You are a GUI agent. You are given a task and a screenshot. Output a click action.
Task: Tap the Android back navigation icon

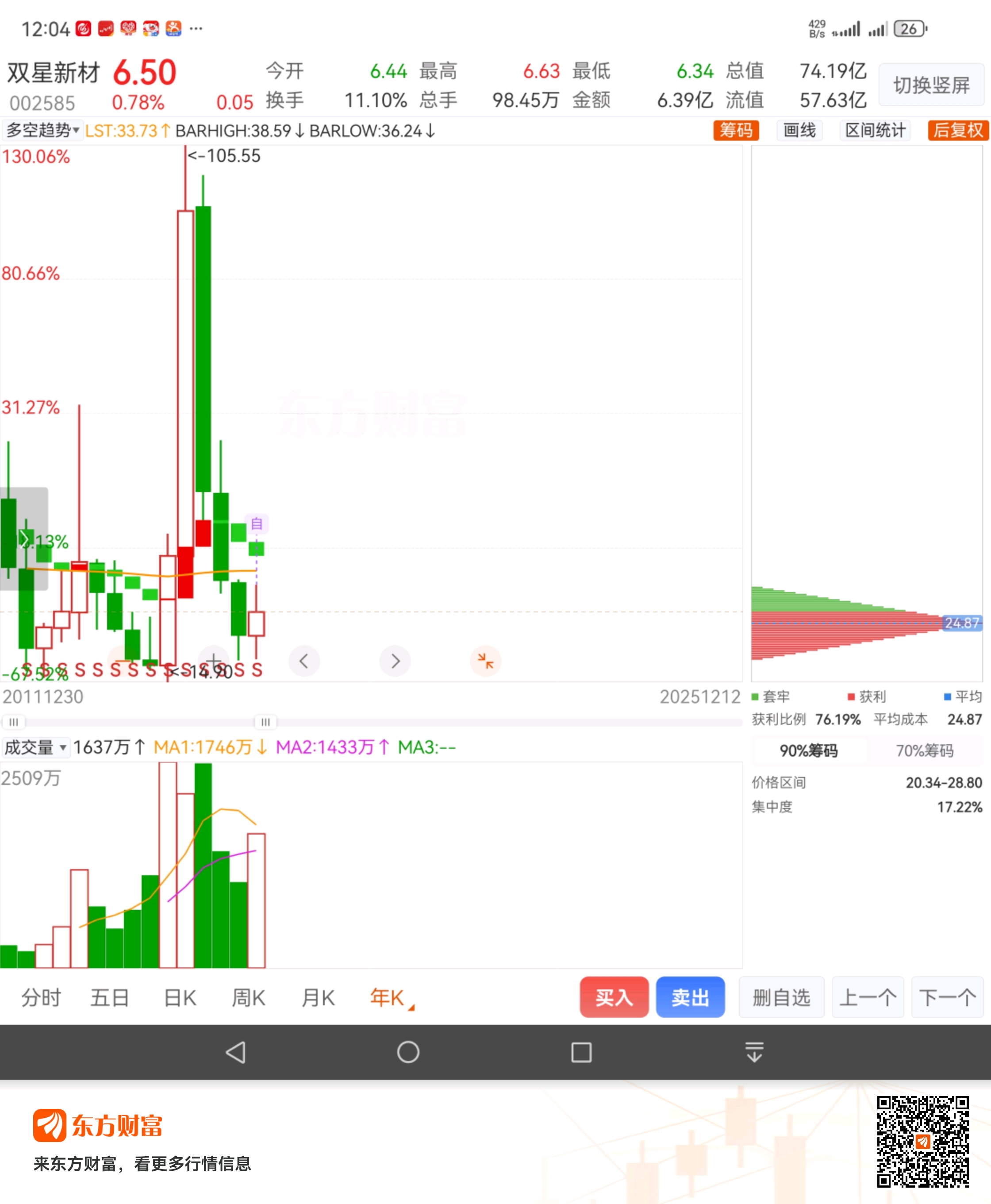click(236, 1052)
